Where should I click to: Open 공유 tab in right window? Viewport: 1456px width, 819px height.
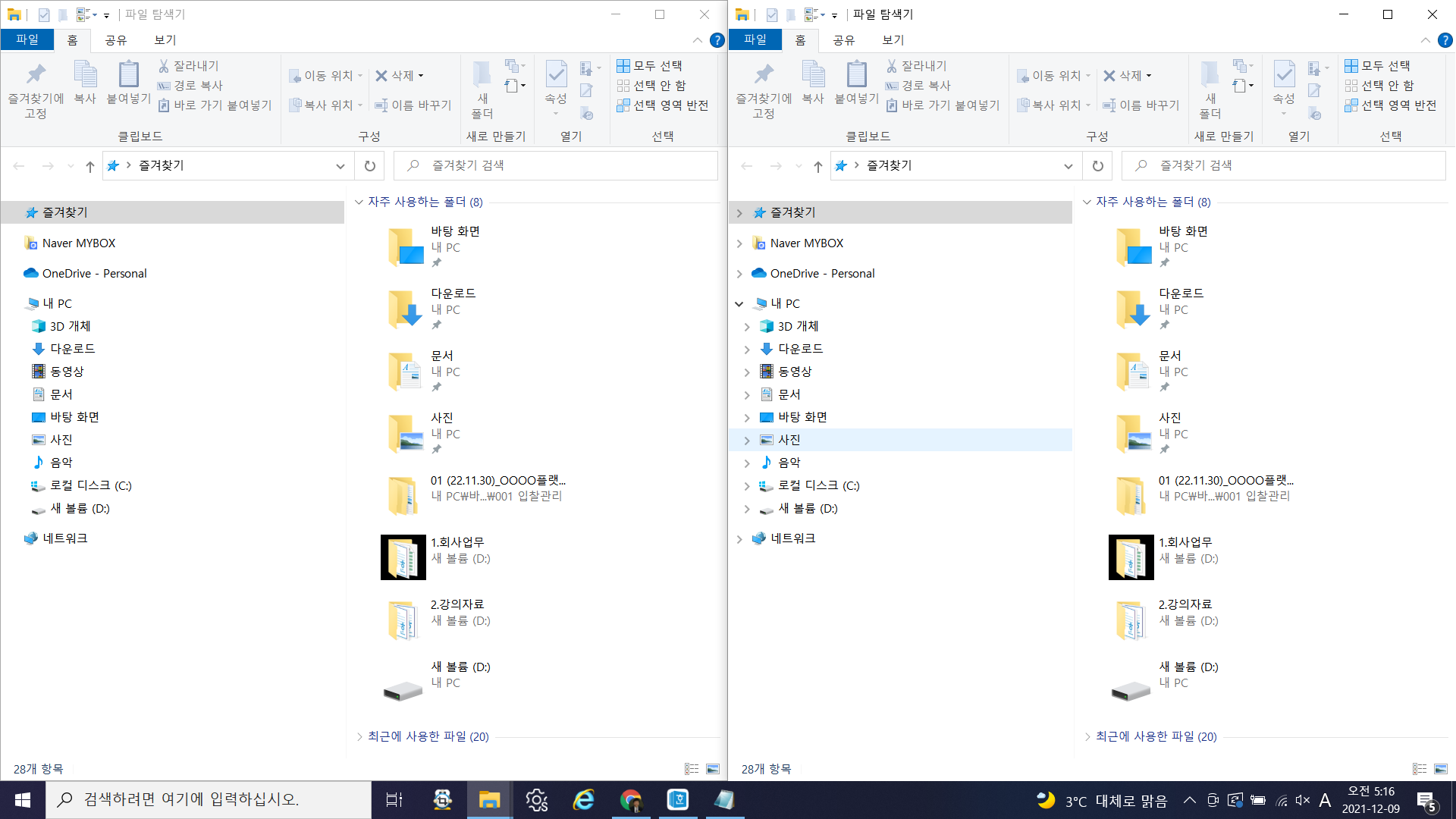click(x=843, y=40)
